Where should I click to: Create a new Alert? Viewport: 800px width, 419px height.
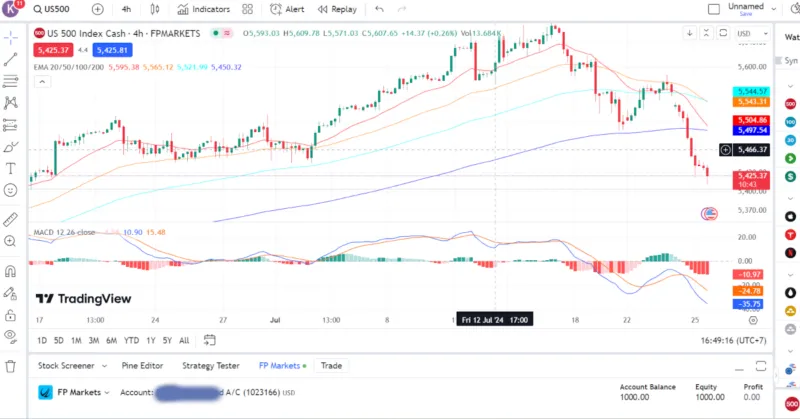(x=287, y=9)
